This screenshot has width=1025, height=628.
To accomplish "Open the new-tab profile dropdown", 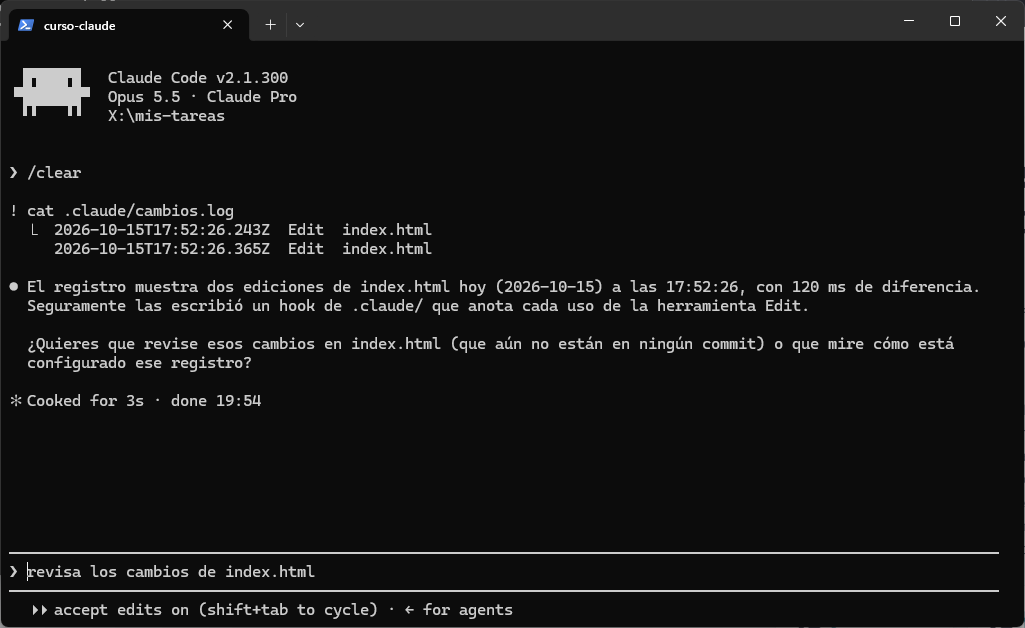I will [x=299, y=25].
